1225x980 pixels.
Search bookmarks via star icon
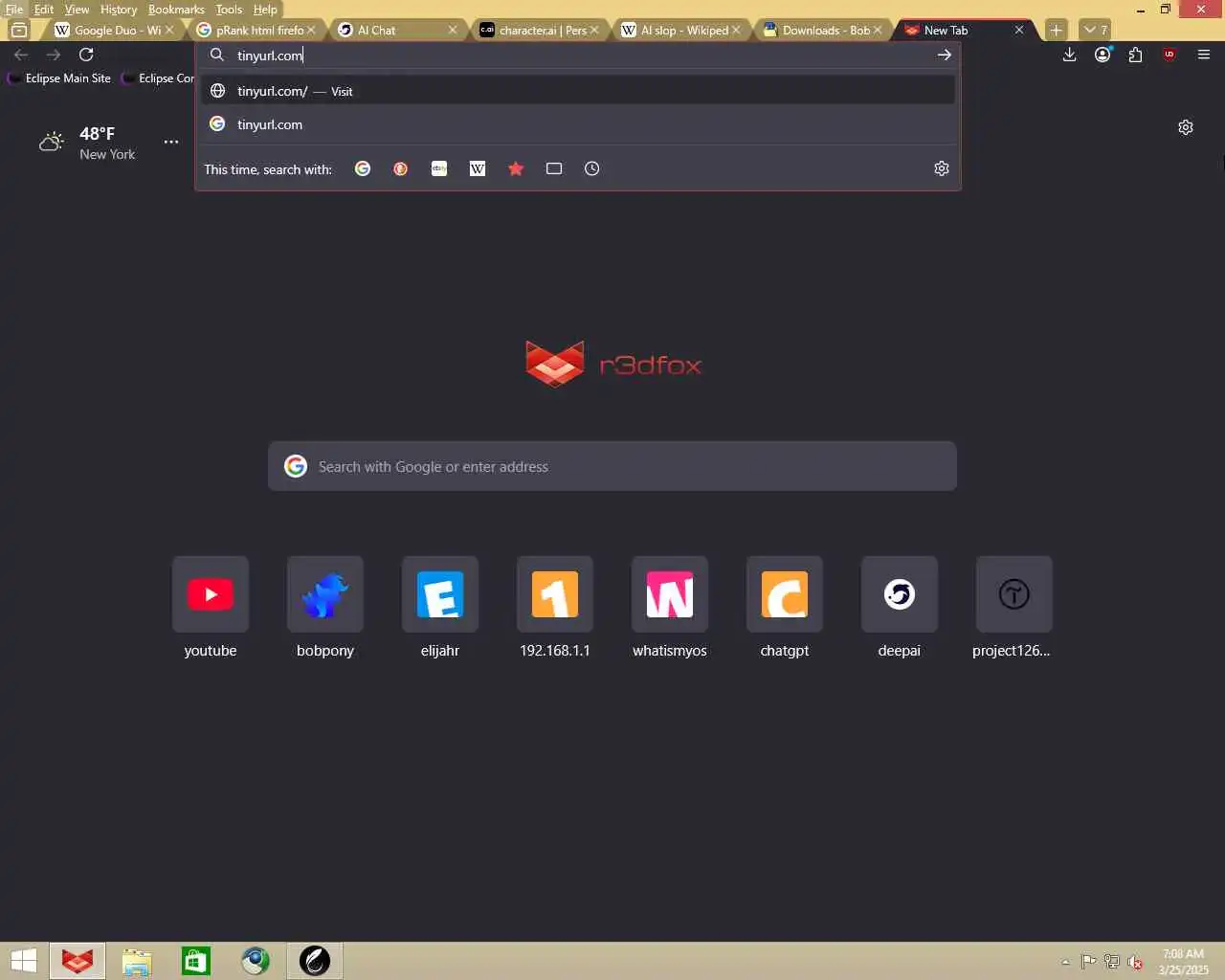(516, 168)
